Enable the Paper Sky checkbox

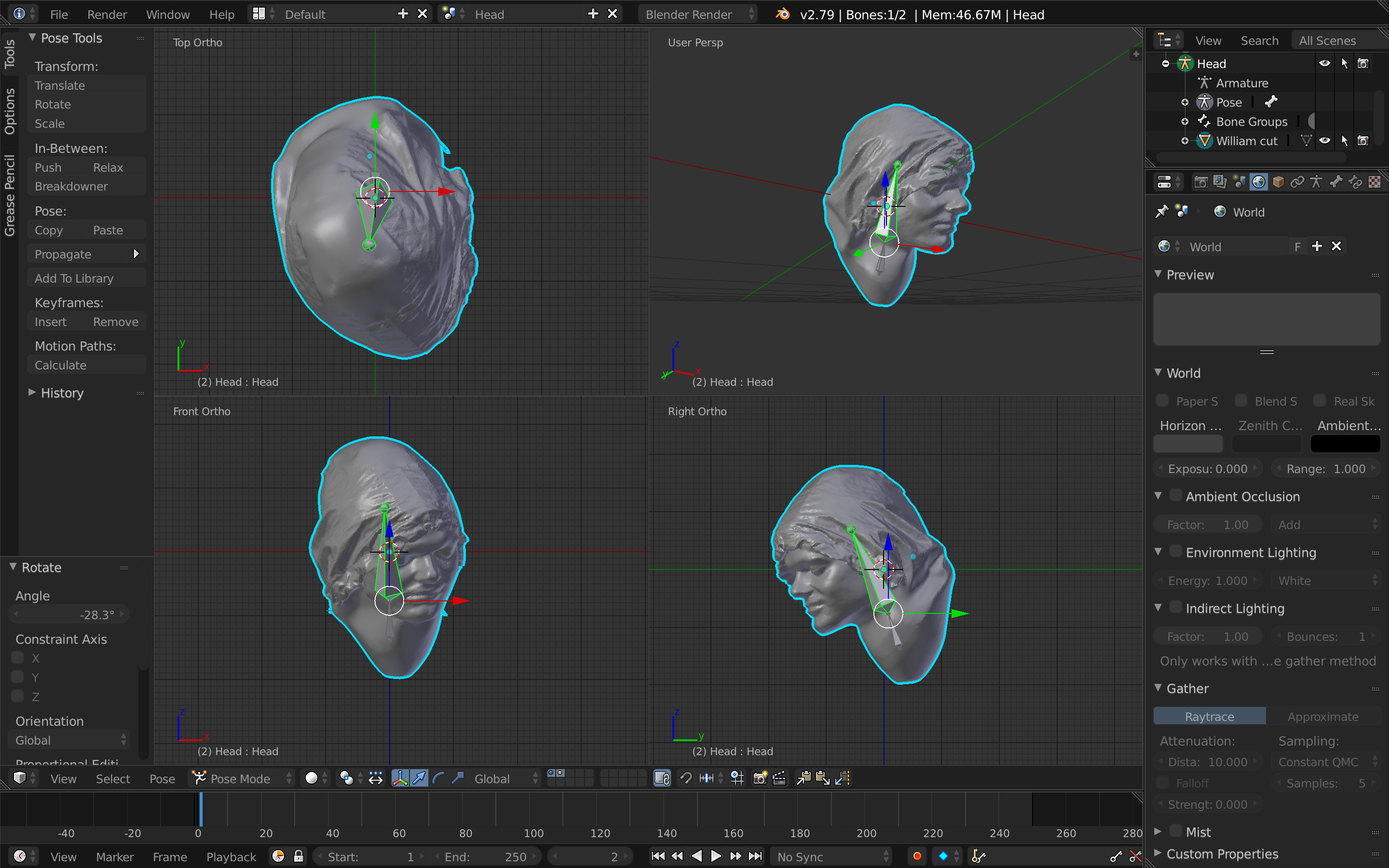pyautogui.click(x=1162, y=400)
